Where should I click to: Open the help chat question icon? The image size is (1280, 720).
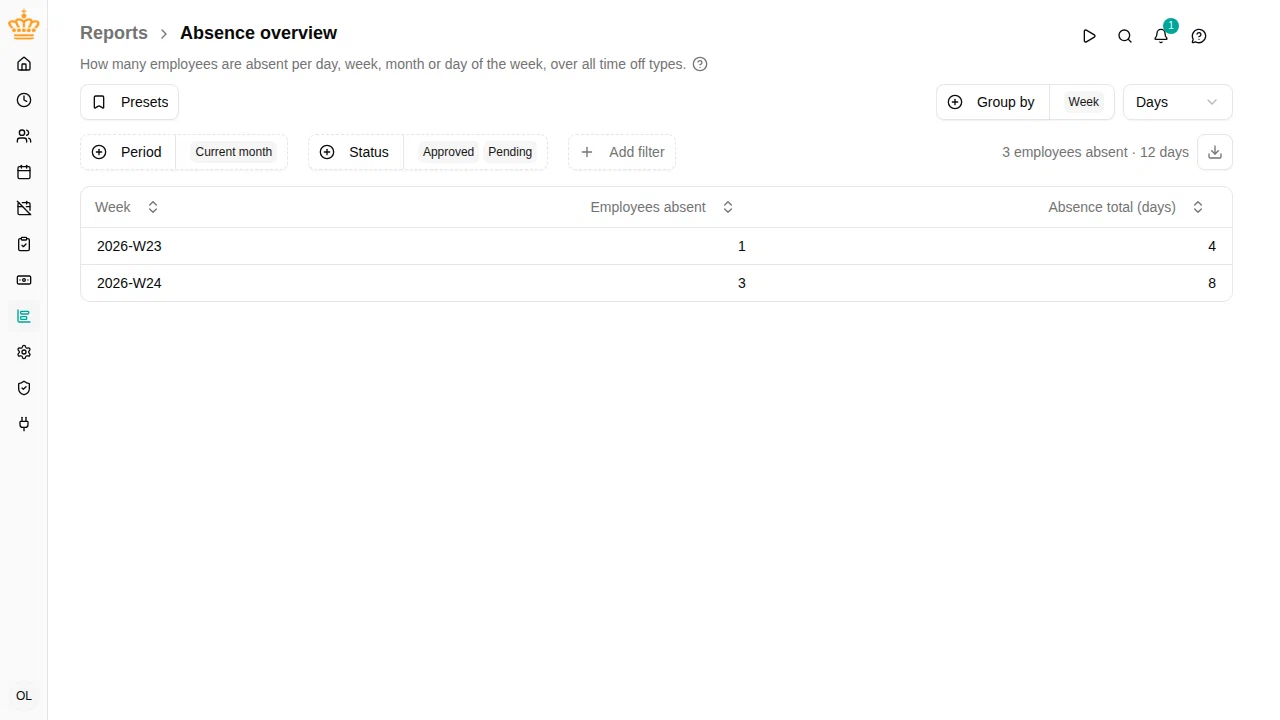1199,36
